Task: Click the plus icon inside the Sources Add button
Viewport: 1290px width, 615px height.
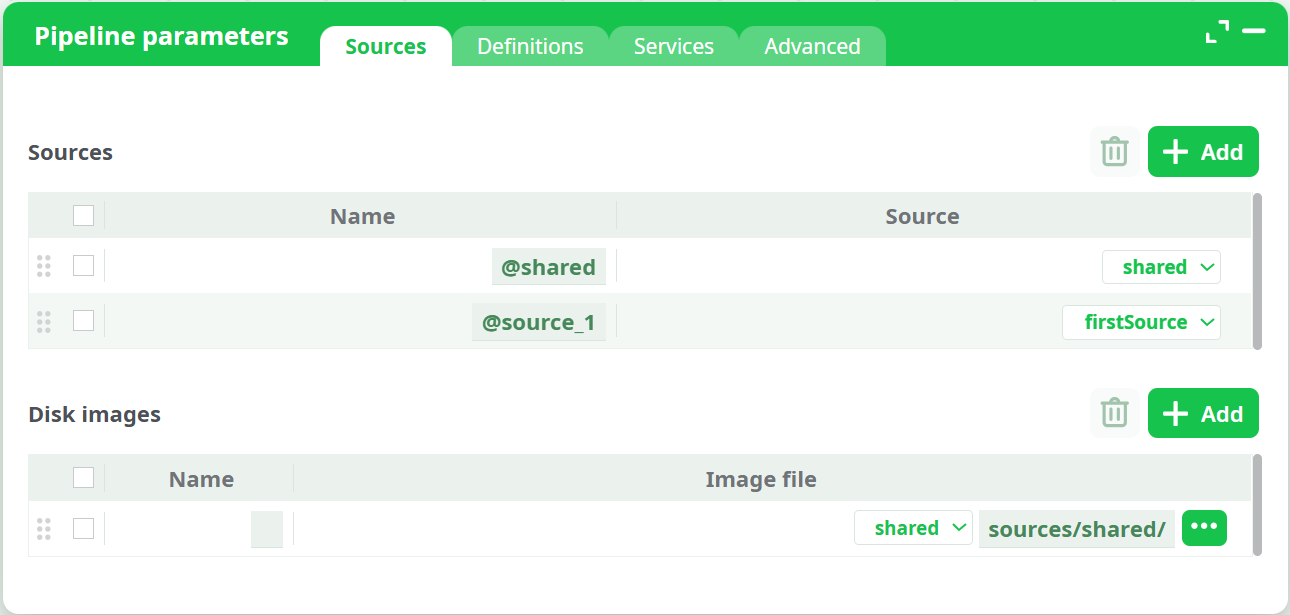Action: pyautogui.click(x=1175, y=151)
